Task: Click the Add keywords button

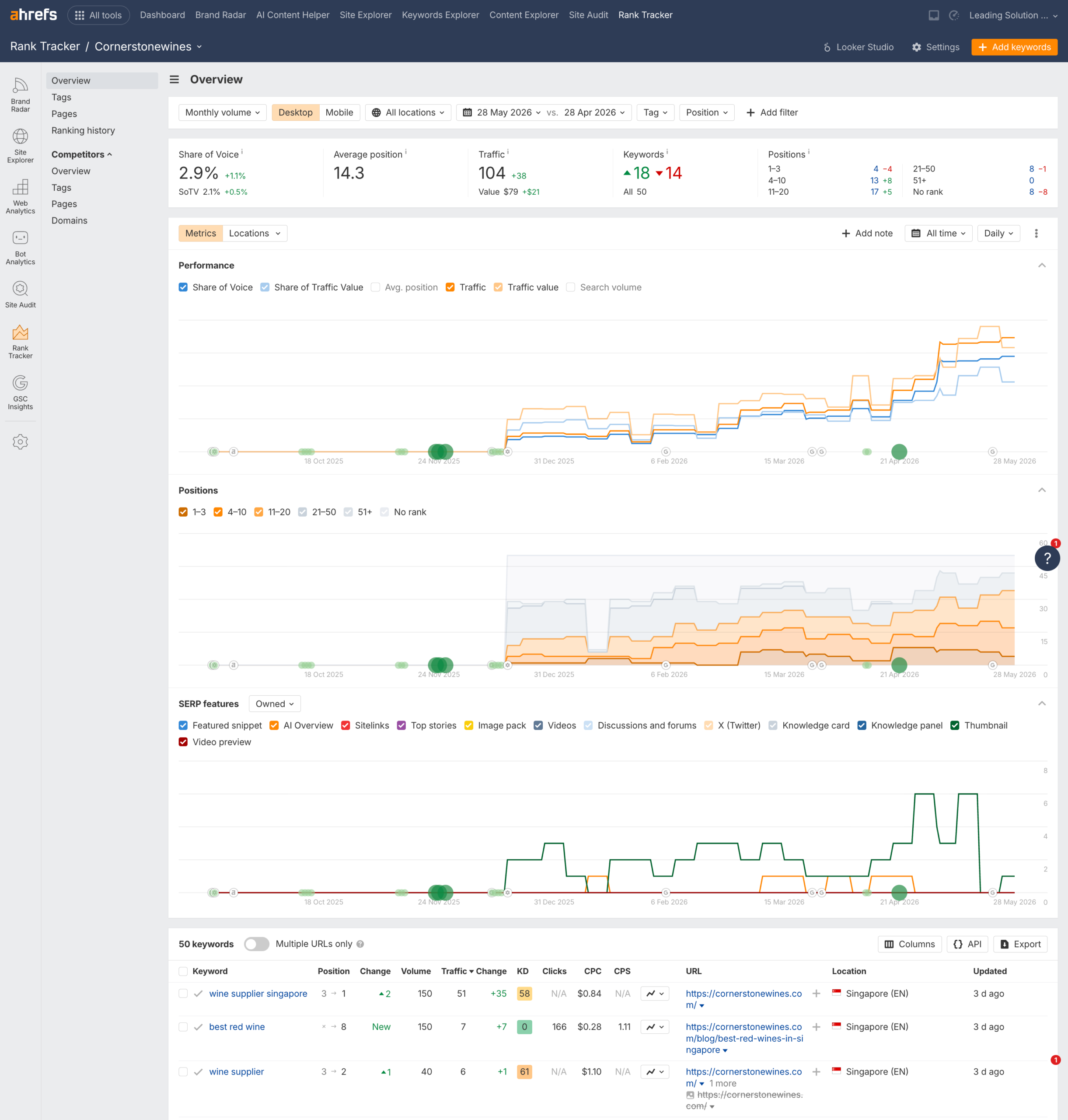Action: 1015,47
